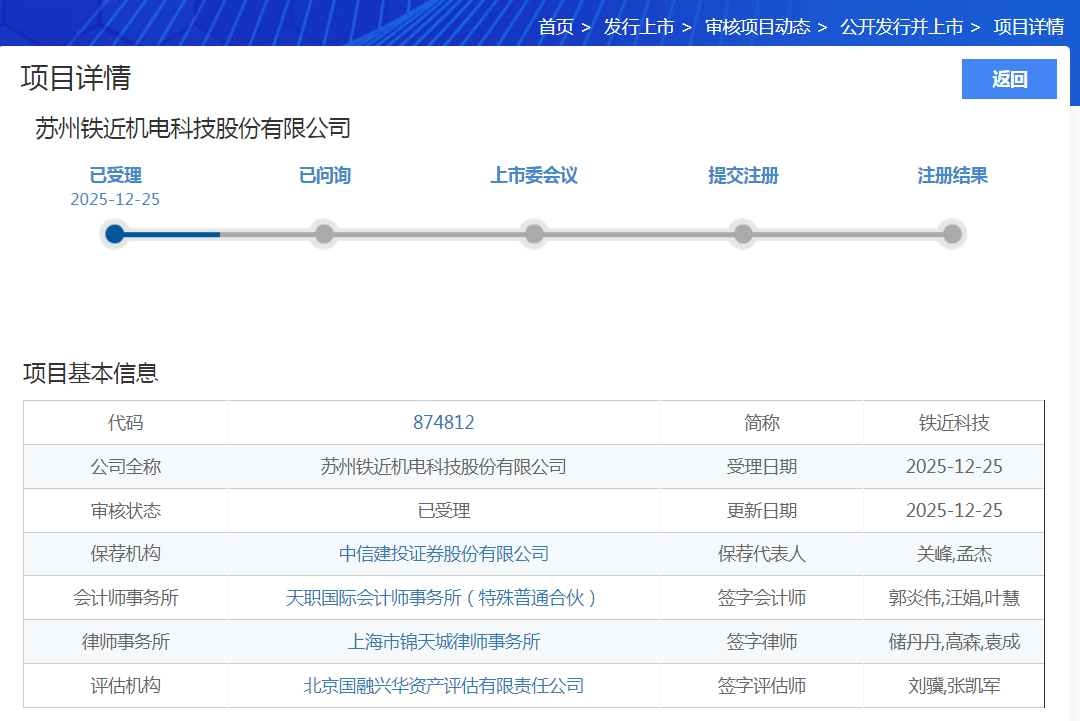This screenshot has width=1080, height=721.
Task: Select the 注册结果 stage label
Action: coord(952,176)
